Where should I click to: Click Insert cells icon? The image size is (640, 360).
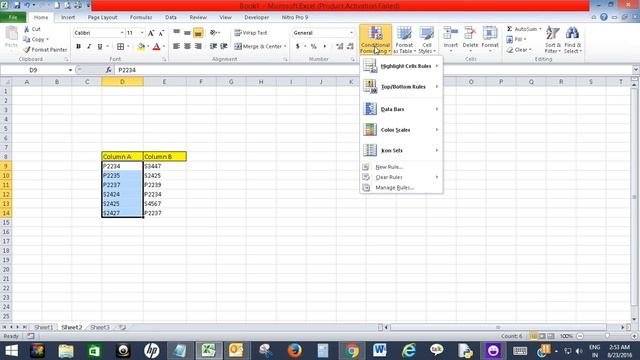tap(451, 33)
